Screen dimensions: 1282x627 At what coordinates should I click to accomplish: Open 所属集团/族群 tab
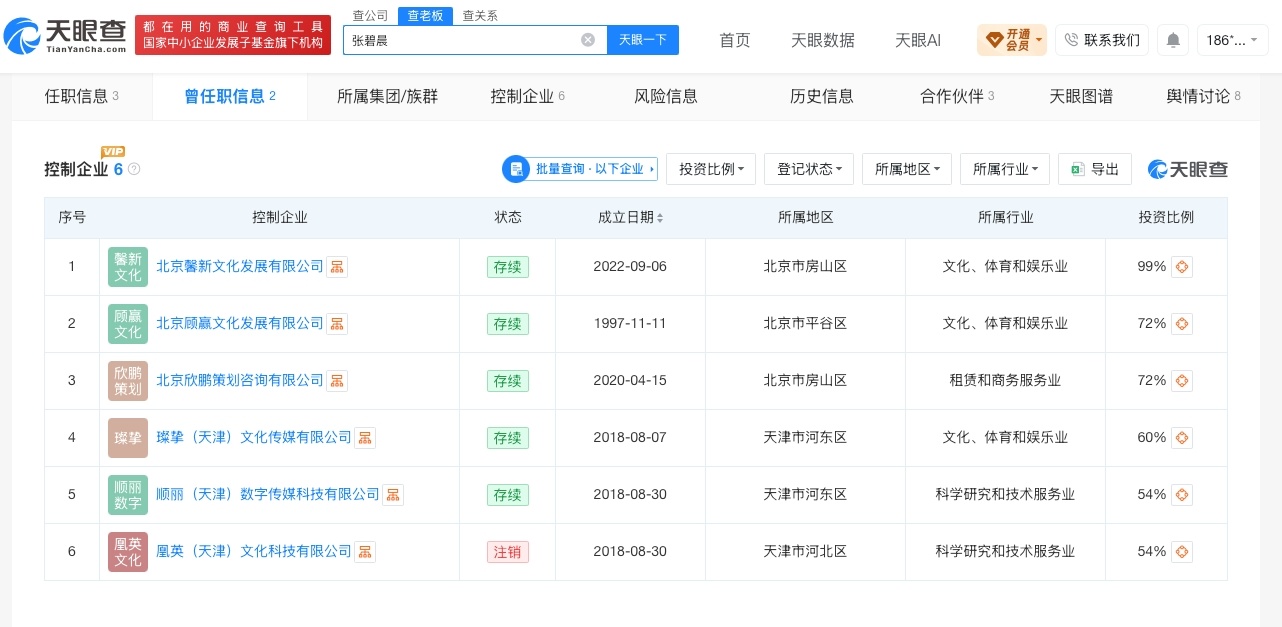[x=387, y=96]
